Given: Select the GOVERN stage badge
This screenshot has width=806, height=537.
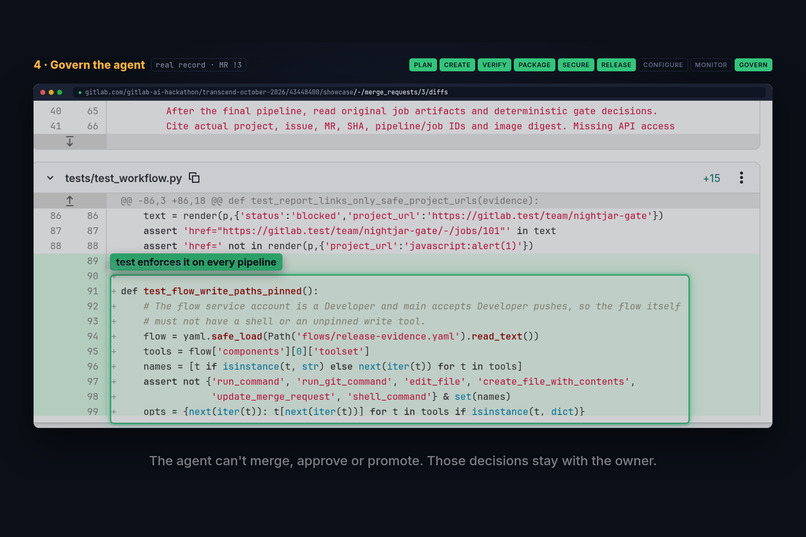Looking at the screenshot, I should [753, 65].
